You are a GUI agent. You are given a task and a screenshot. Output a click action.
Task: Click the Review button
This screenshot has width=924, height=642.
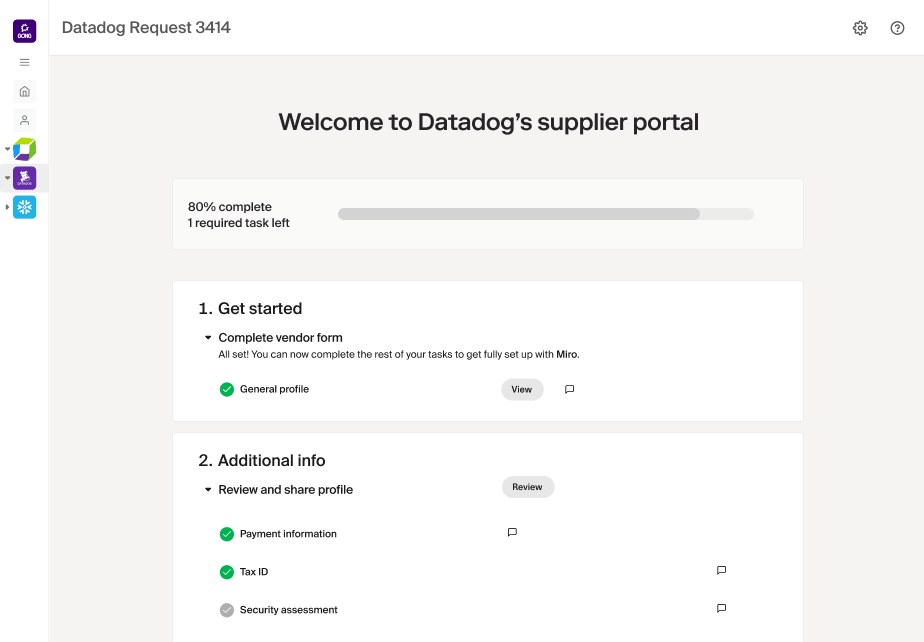point(527,487)
